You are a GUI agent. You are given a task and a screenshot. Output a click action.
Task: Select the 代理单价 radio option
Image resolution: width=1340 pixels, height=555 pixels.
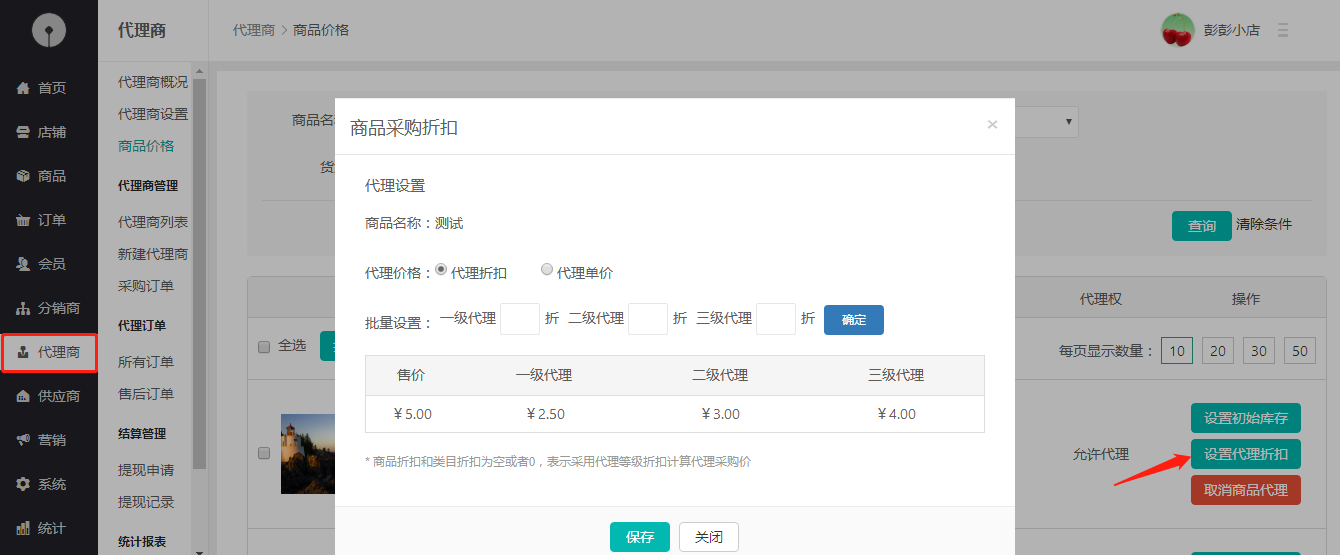click(547, 270)
